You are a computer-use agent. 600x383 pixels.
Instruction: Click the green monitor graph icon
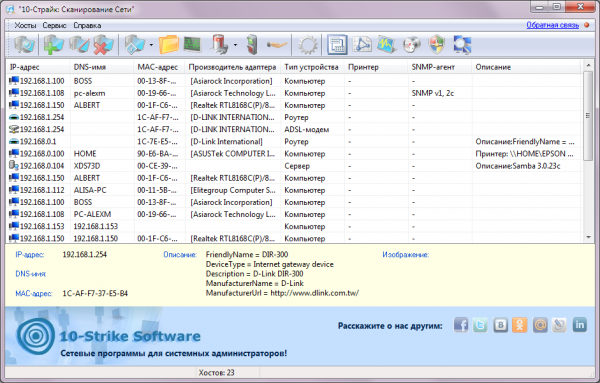192,45
